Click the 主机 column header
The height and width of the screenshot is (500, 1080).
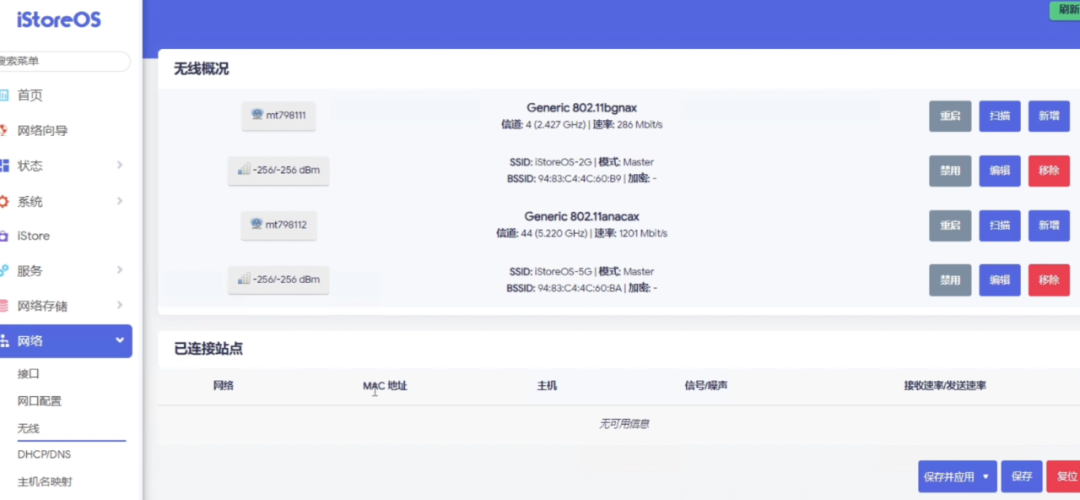tap(547, 386)
